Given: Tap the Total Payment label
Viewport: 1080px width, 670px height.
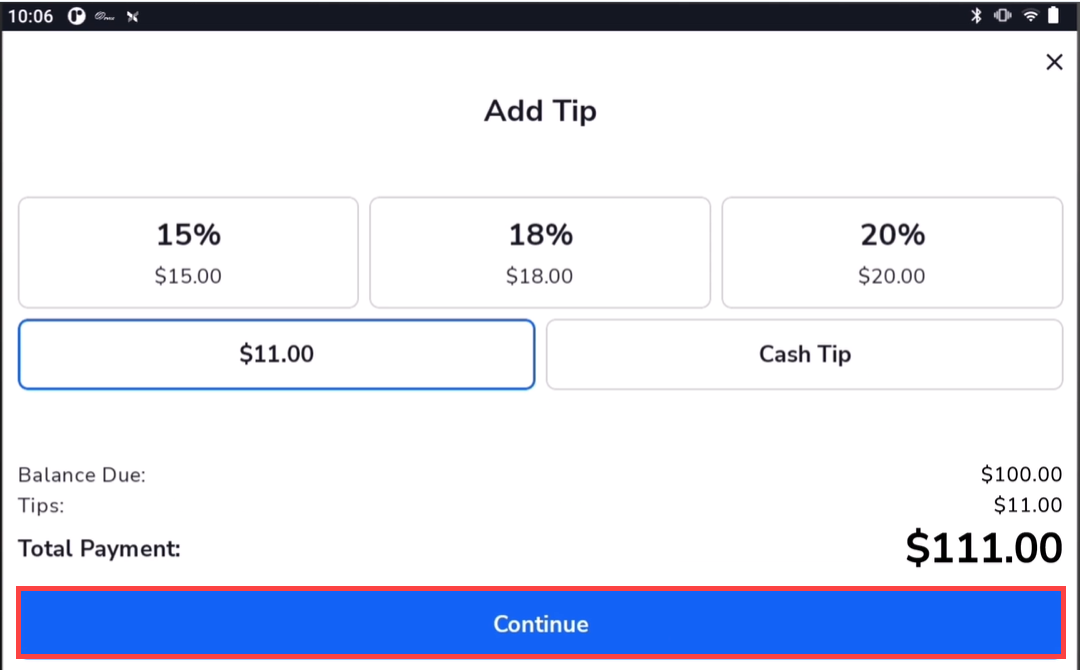Looking at the screenshot, I should (x=99, y=549).
